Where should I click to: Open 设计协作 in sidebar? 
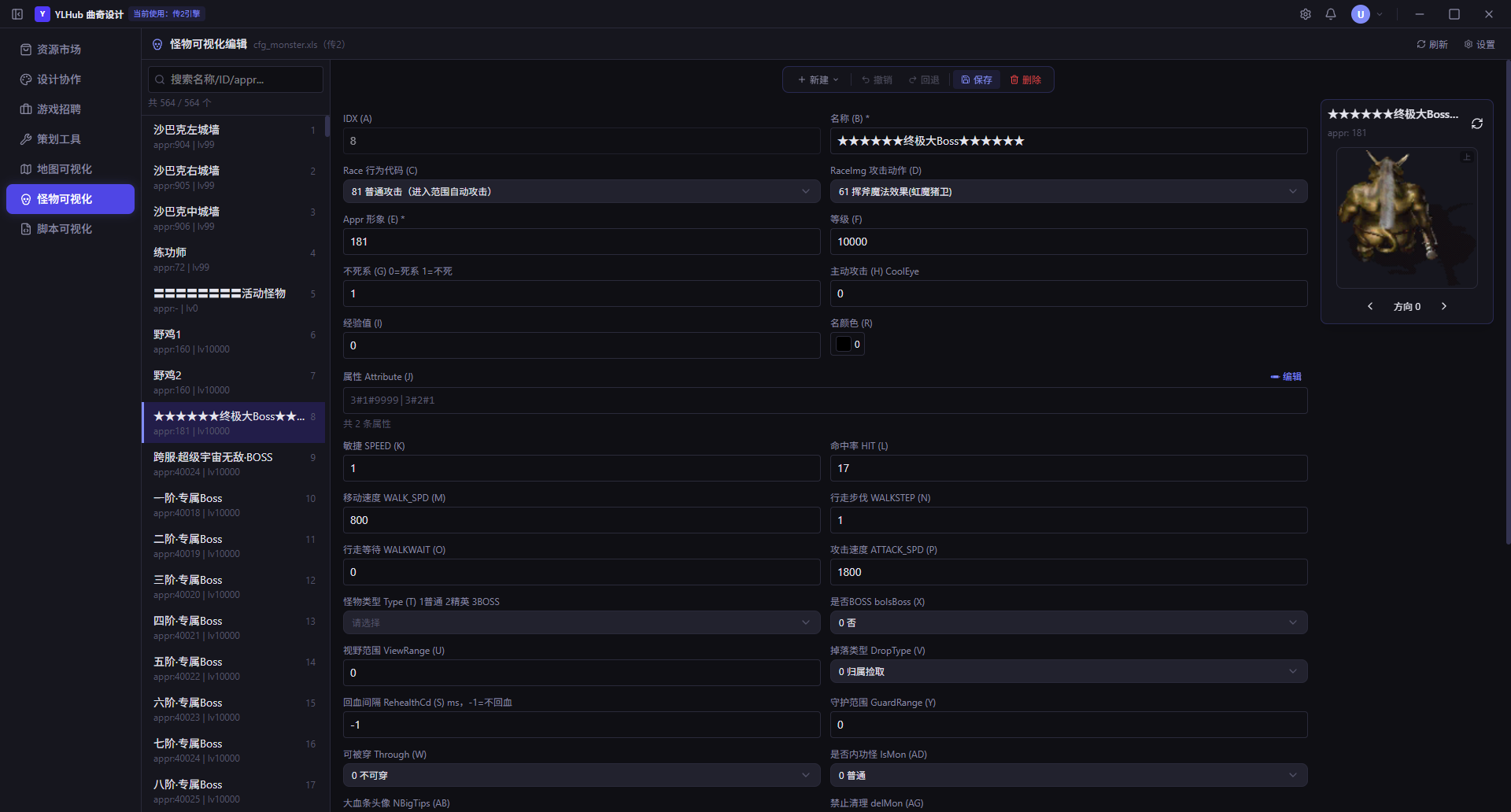pos(70,79)
